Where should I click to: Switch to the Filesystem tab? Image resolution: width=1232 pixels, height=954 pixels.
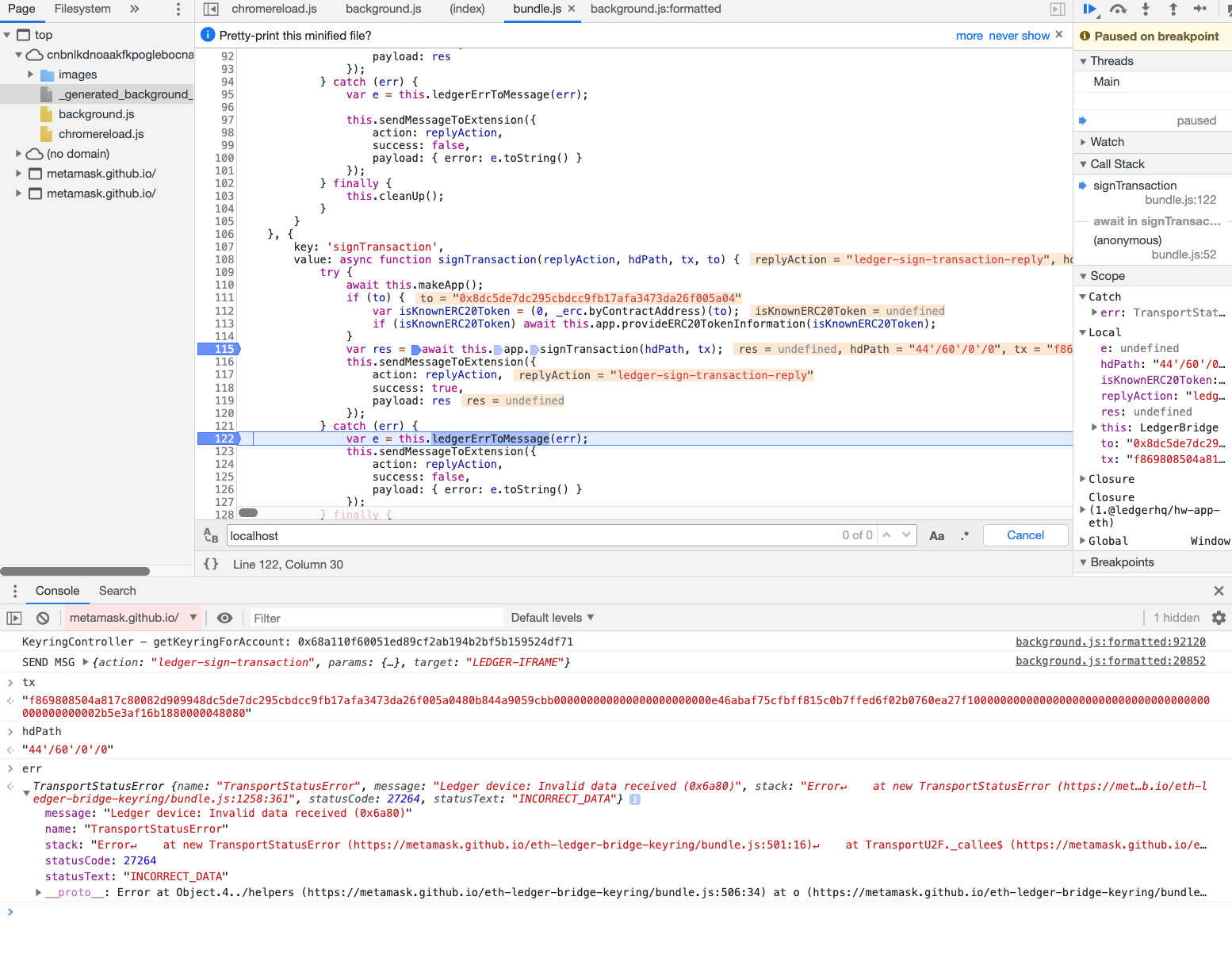click(x=82, y=10)
